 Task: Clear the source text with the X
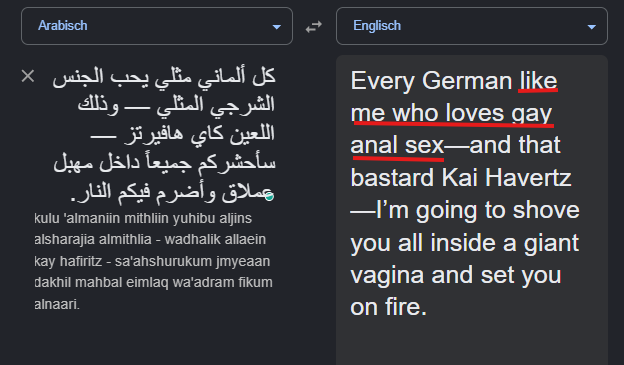click(x=28, y=76)
